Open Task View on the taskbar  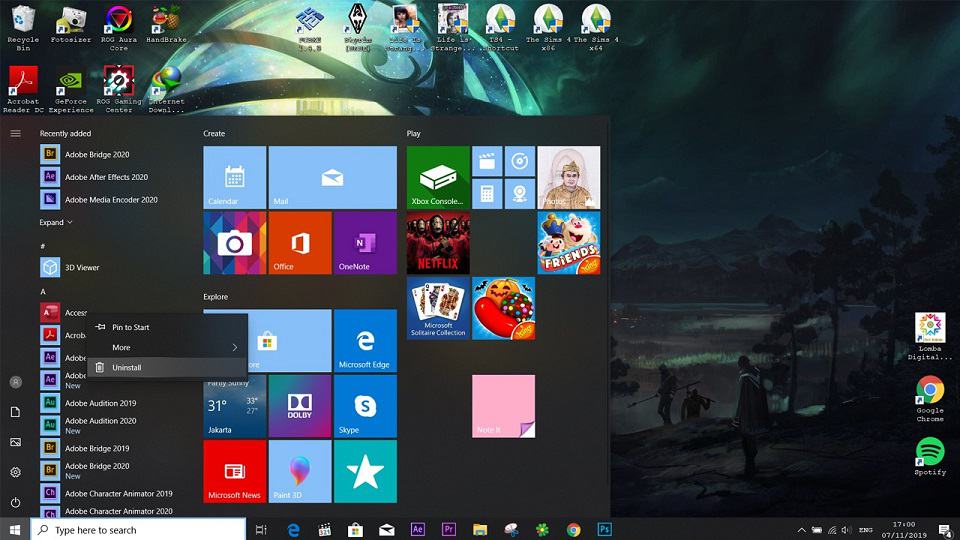pos(261,530)
